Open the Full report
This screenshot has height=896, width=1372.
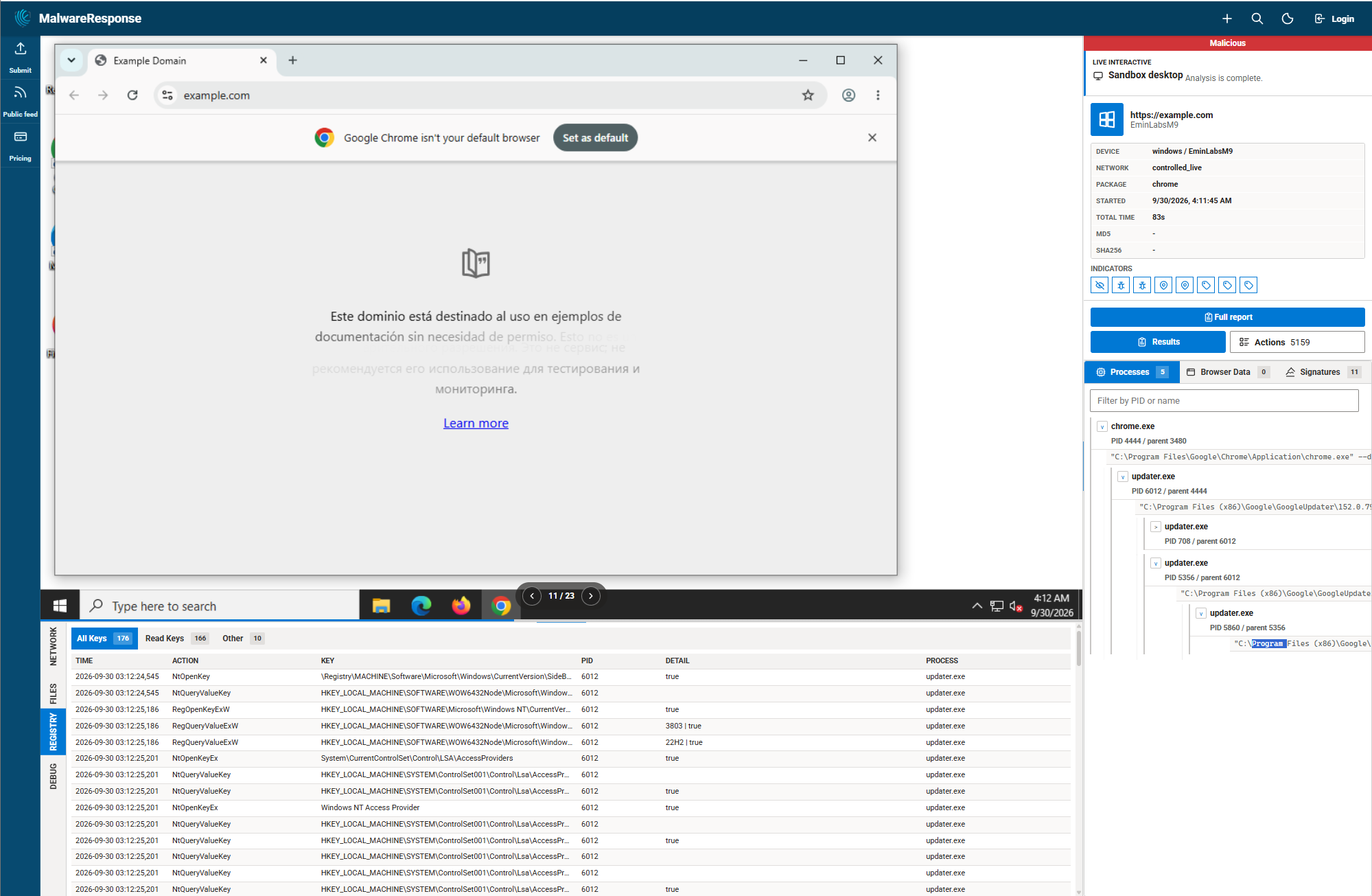tap(1227, 317)
